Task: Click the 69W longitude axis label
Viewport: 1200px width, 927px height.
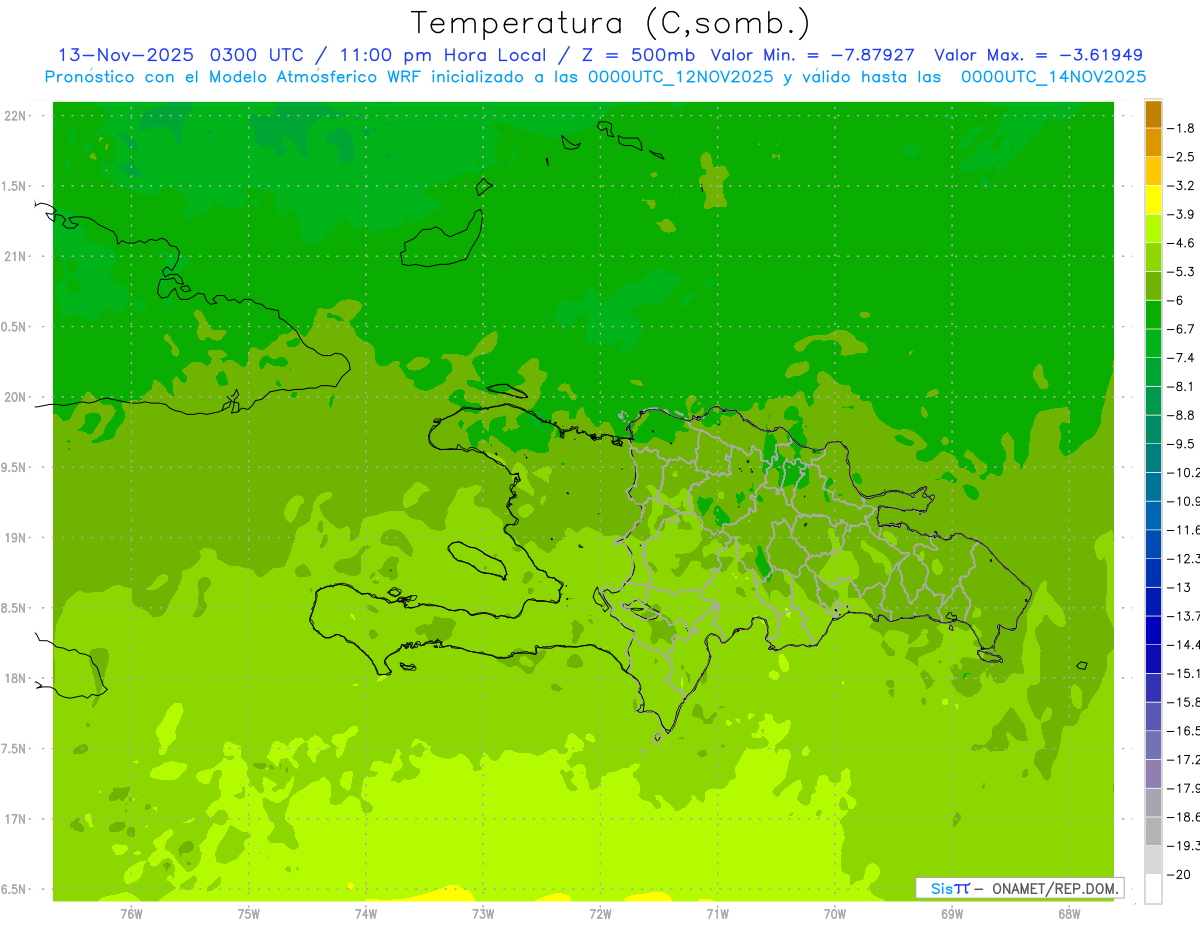Action: (x=951, y=914)
